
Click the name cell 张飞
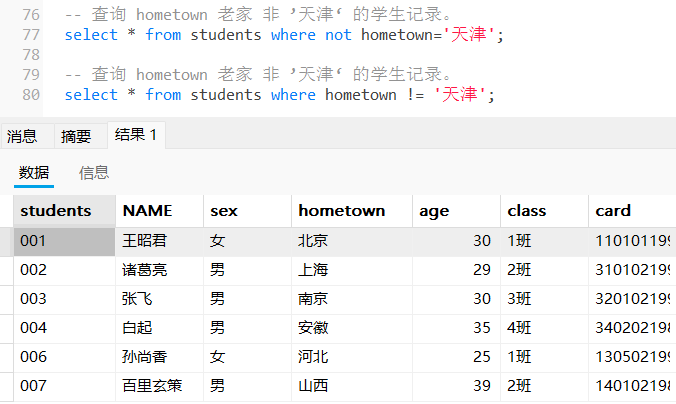coord(159,299)
